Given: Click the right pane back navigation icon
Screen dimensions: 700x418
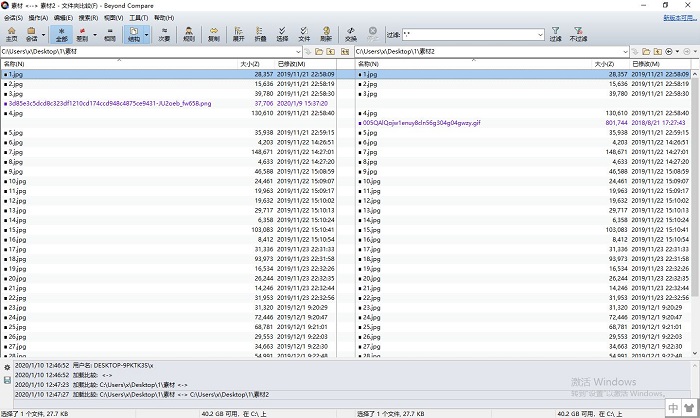Looking at the screenshot, I should coord(669,52).
